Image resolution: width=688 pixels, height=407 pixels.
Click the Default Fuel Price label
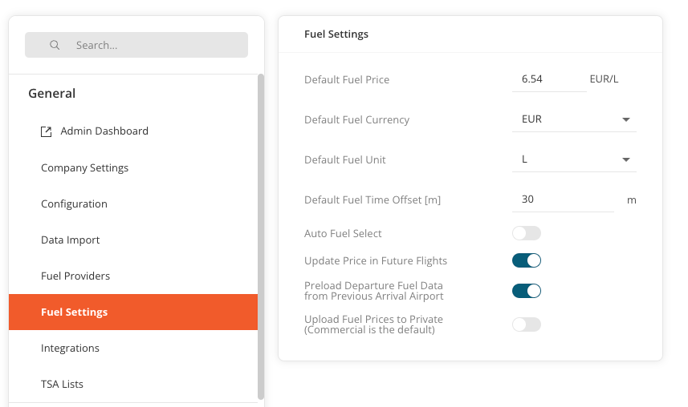click(347, 79)
